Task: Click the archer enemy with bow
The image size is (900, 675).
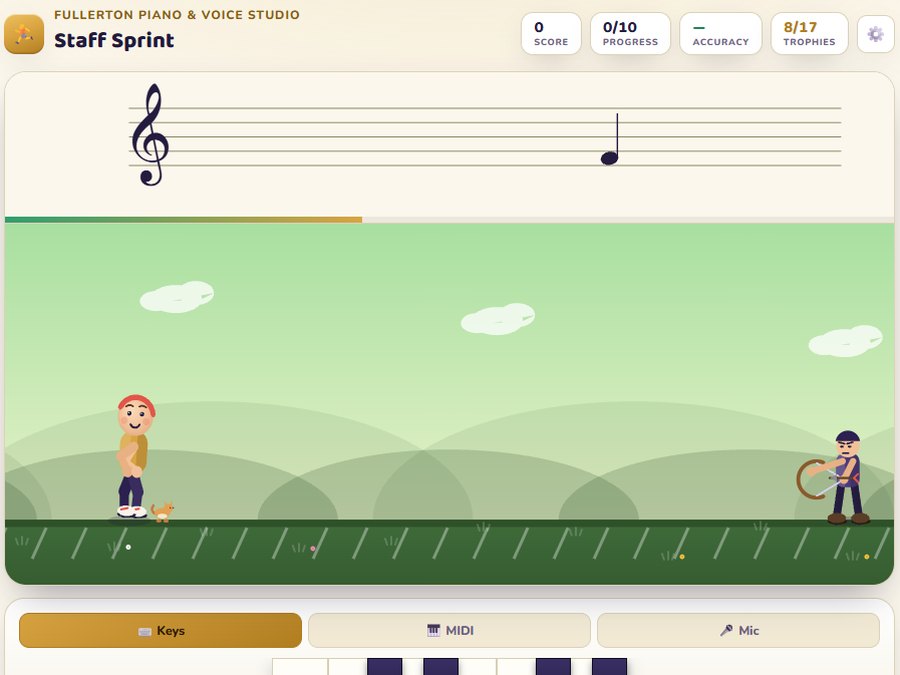Action: tap(835, 478)
